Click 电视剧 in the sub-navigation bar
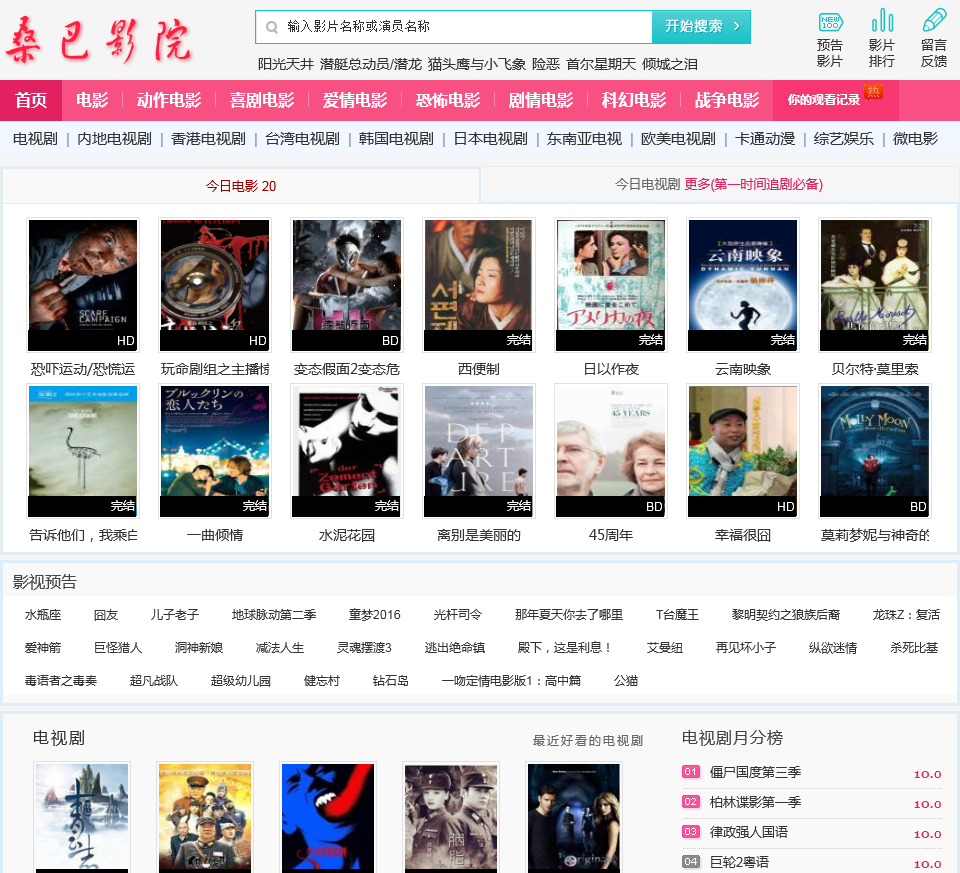This screenshot has width=960, height=873. pos(36,139)
